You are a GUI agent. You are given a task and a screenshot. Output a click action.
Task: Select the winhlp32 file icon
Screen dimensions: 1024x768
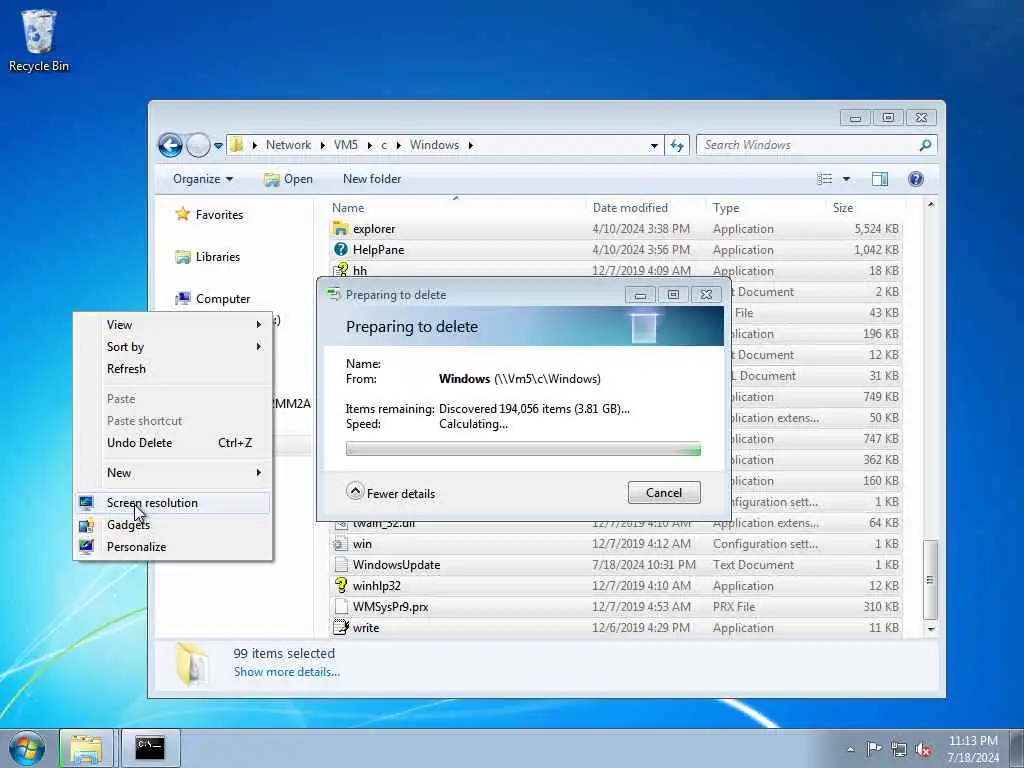click(x=340, y=585)
